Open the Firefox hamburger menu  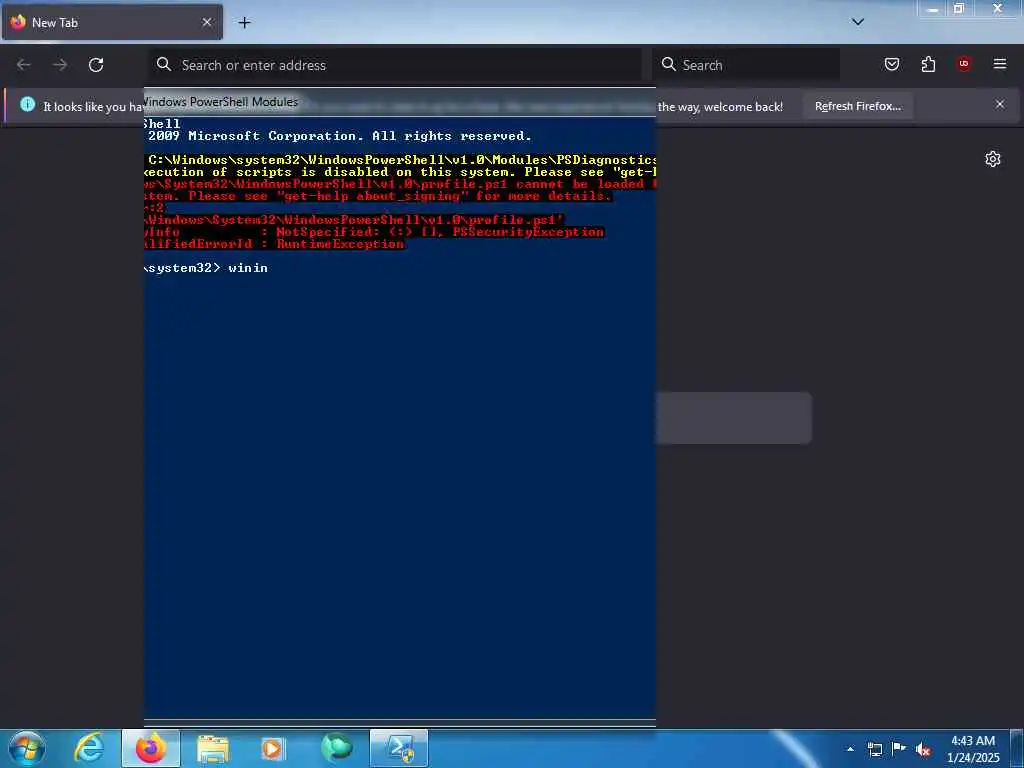pyautogui.click(x=1000, y=64)
